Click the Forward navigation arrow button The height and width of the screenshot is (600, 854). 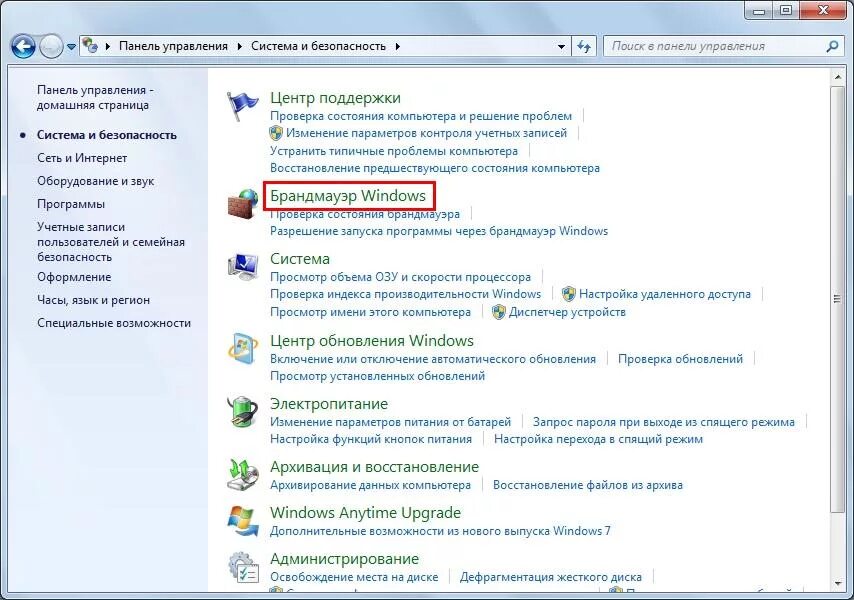(51, 47)
